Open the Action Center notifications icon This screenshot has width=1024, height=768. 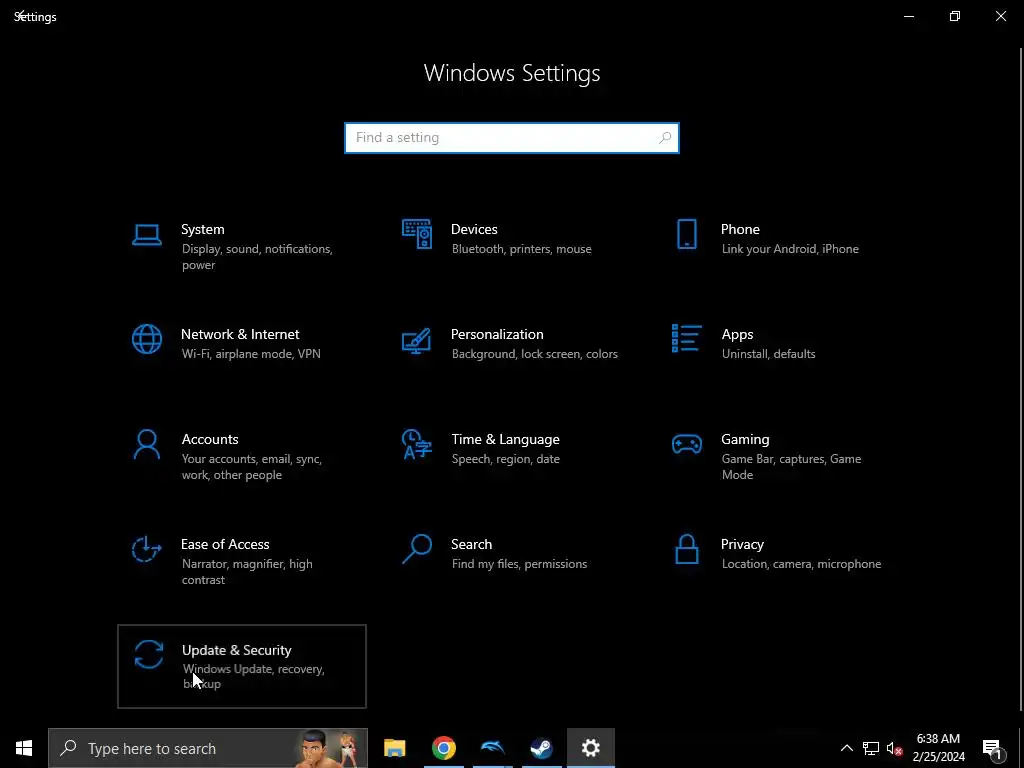[992, 748]
